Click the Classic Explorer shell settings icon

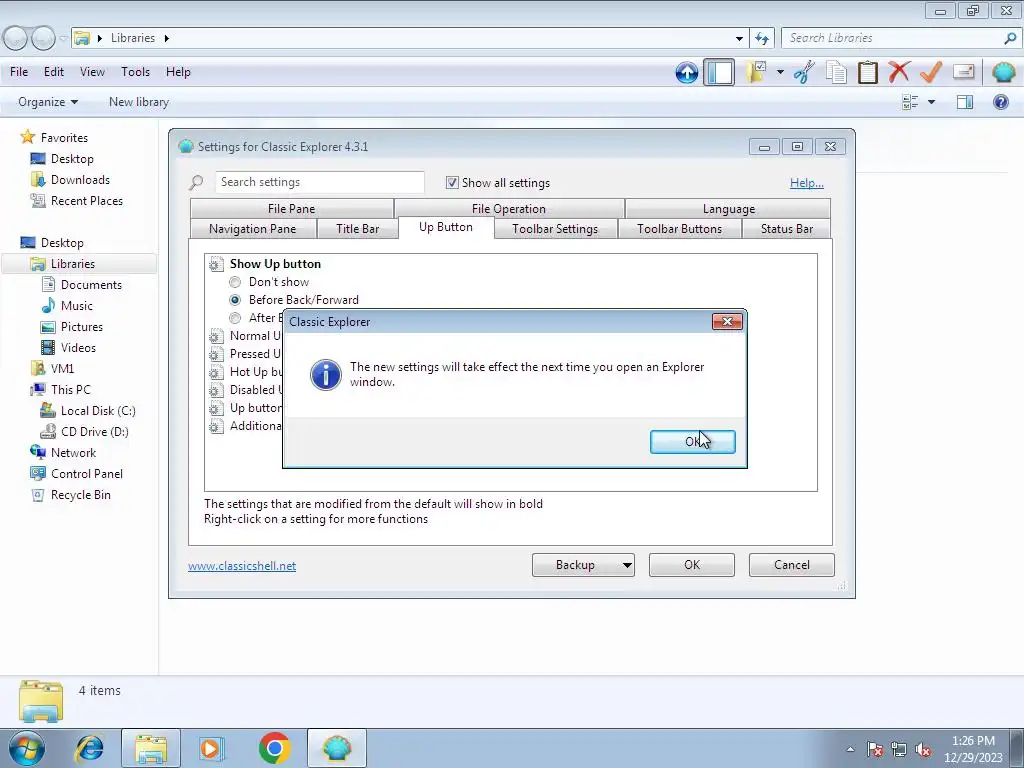click(1003, 72)
